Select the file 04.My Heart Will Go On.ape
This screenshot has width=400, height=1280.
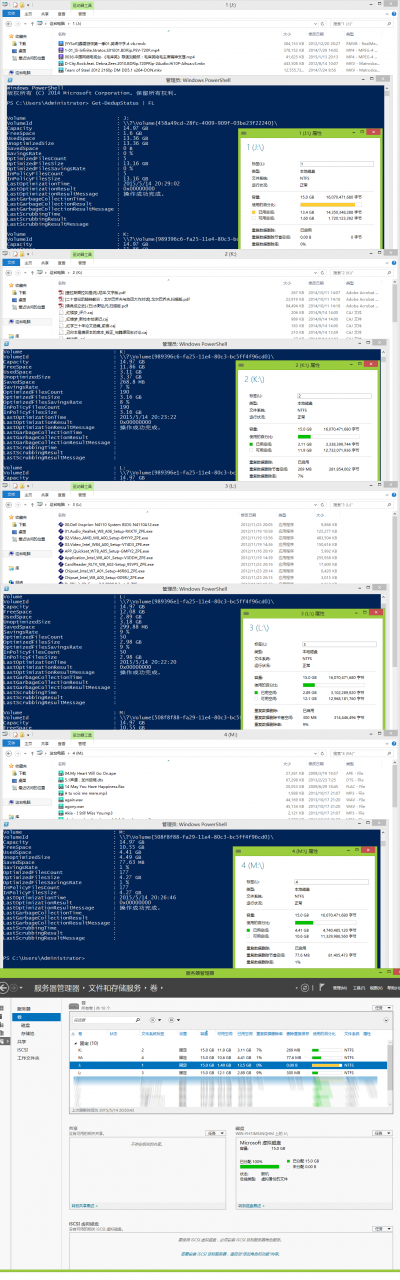click(89, 773)
